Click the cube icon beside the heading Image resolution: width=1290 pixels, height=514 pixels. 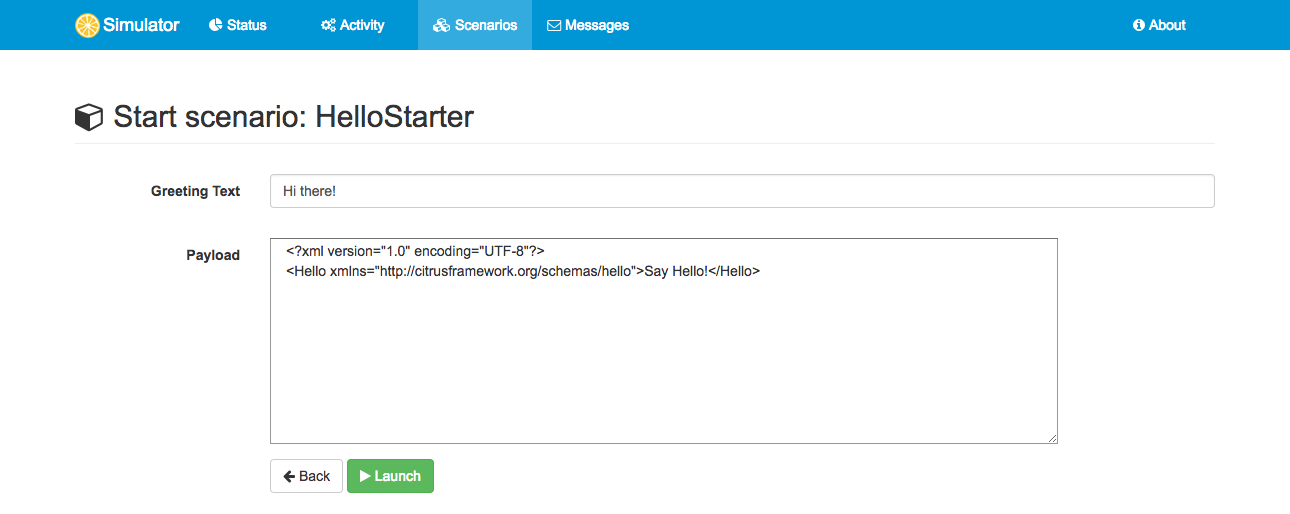[x=89, y=118]
